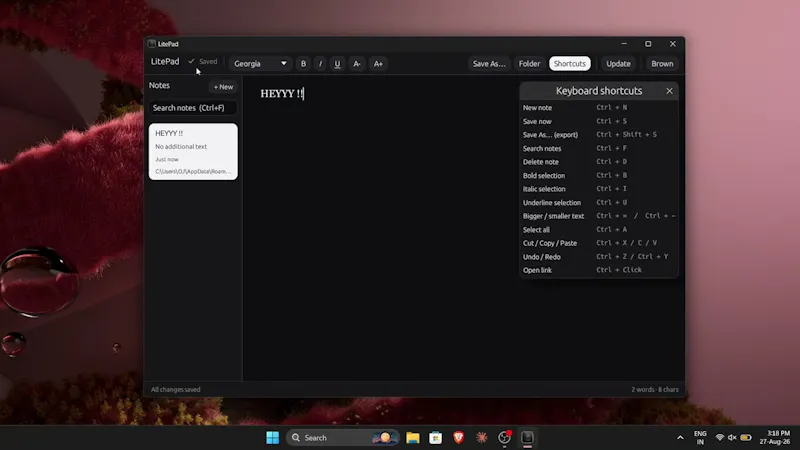The height and width of the screenshot is (450, 800).
Task: Open File Explorer from the taskbar
Action: [413, 438]
